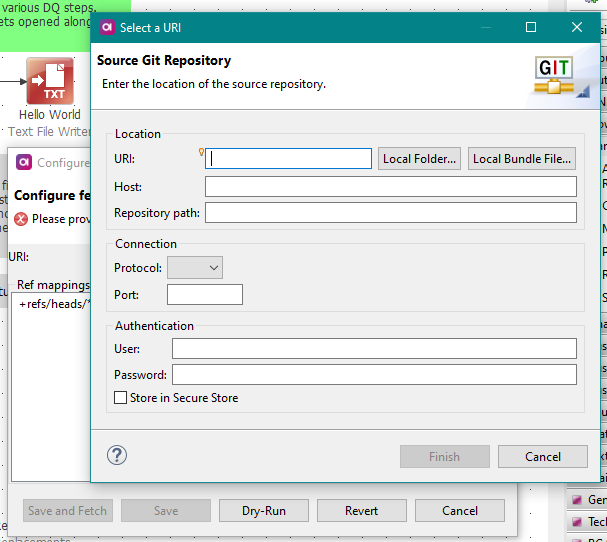Focus the Host text field
Screen dimensions: 607x542
pos(390,187)
